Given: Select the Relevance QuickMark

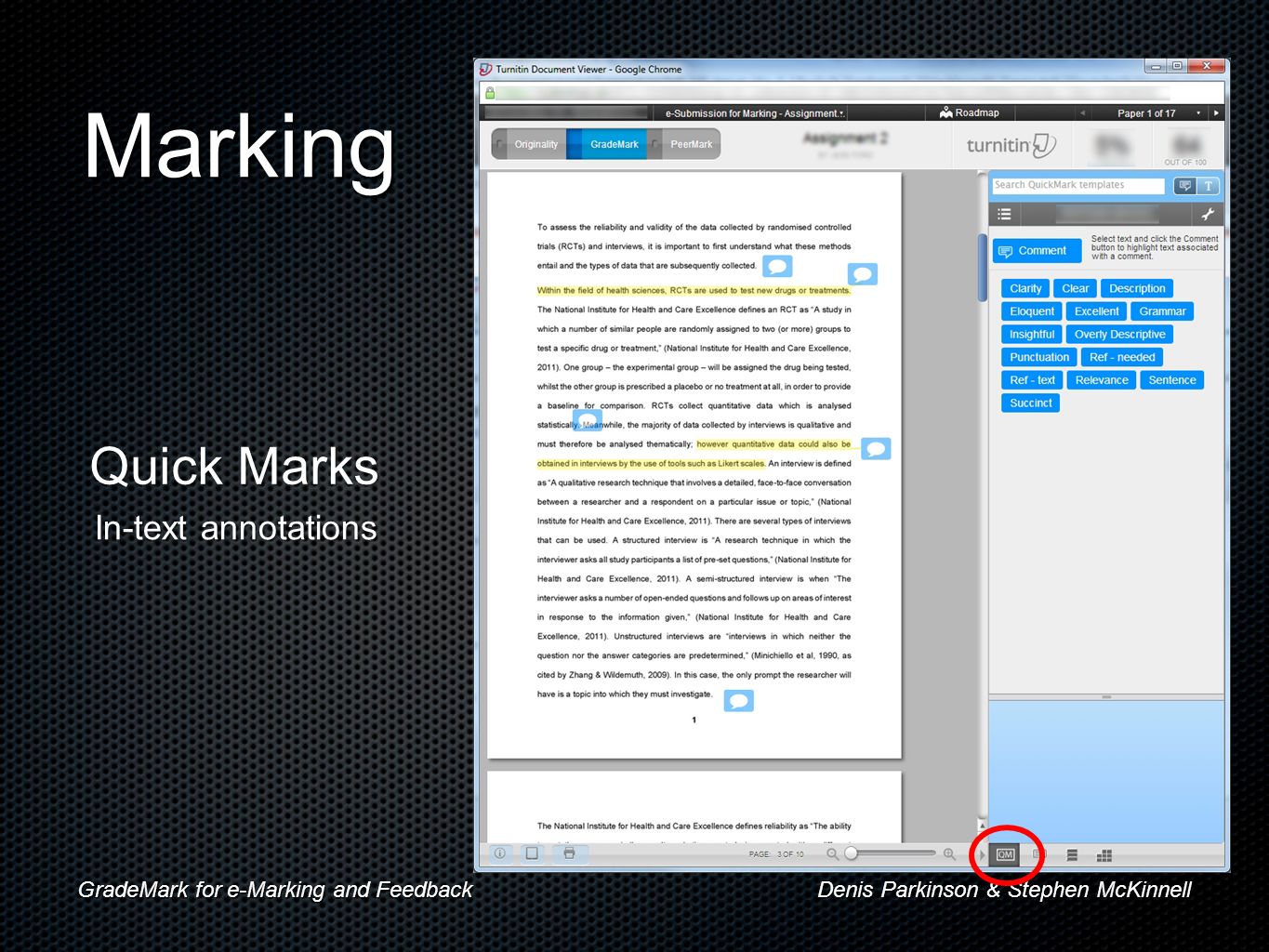Looking at the screenshot, I should coord(1102,380).
